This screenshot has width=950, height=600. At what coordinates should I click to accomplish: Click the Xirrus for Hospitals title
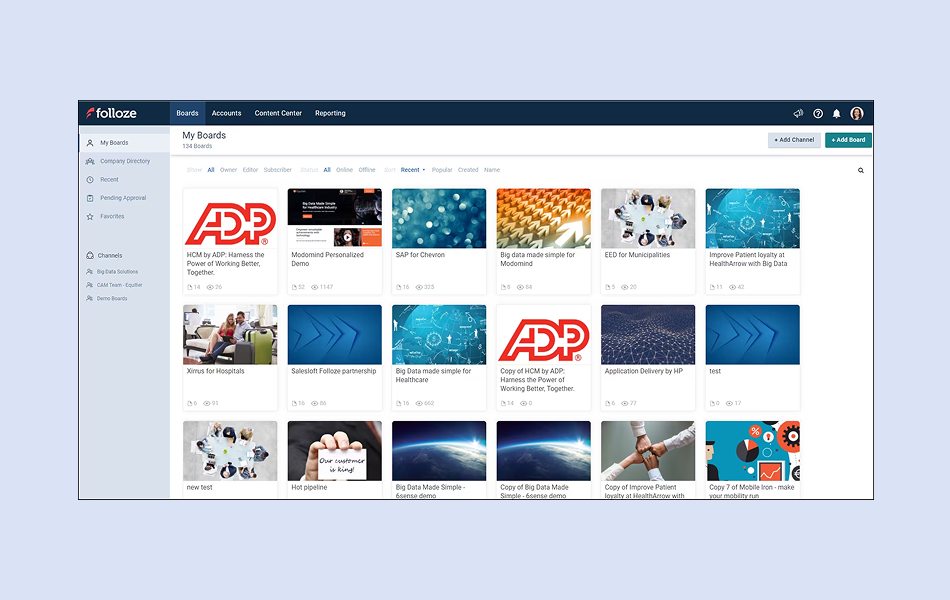pyautogui.click(x=216, y=372)
